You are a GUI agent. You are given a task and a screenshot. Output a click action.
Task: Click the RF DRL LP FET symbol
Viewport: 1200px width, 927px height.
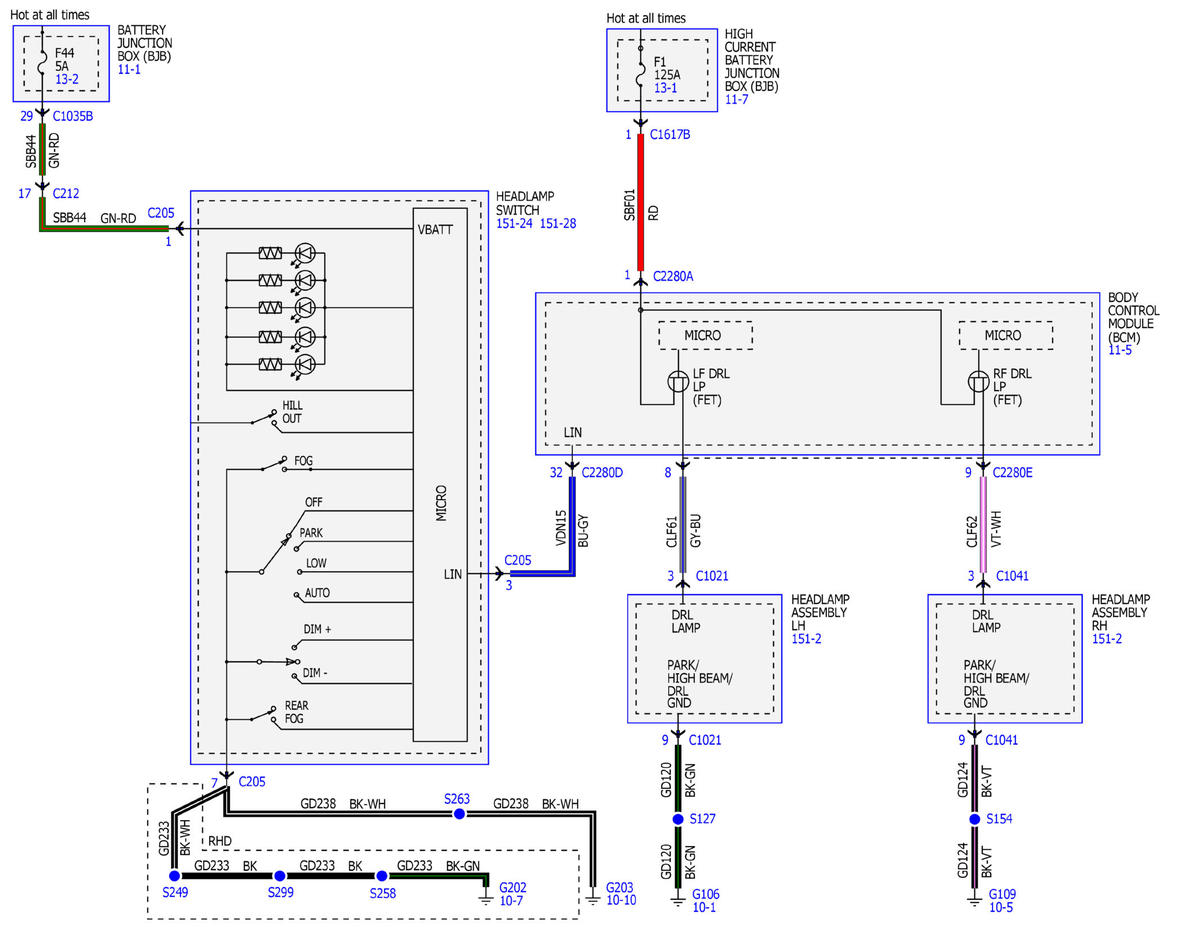click(981, 381)
